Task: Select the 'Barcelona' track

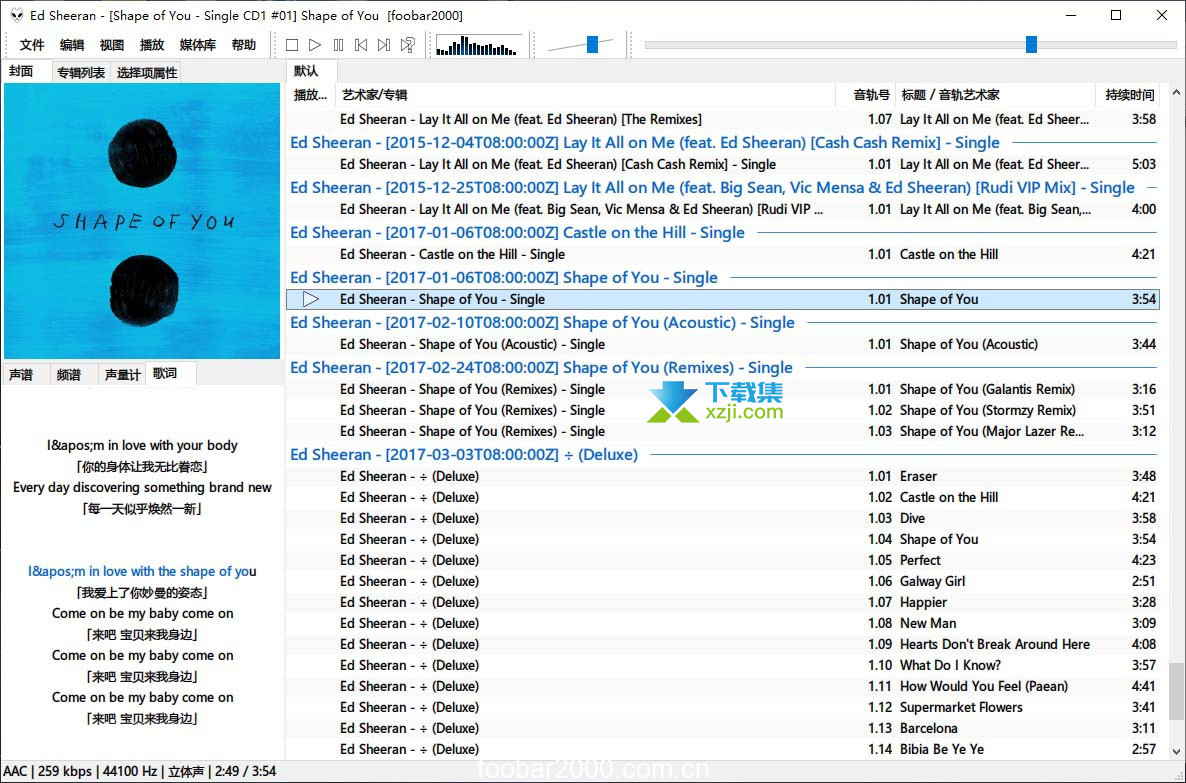Action: coord(722,728)
